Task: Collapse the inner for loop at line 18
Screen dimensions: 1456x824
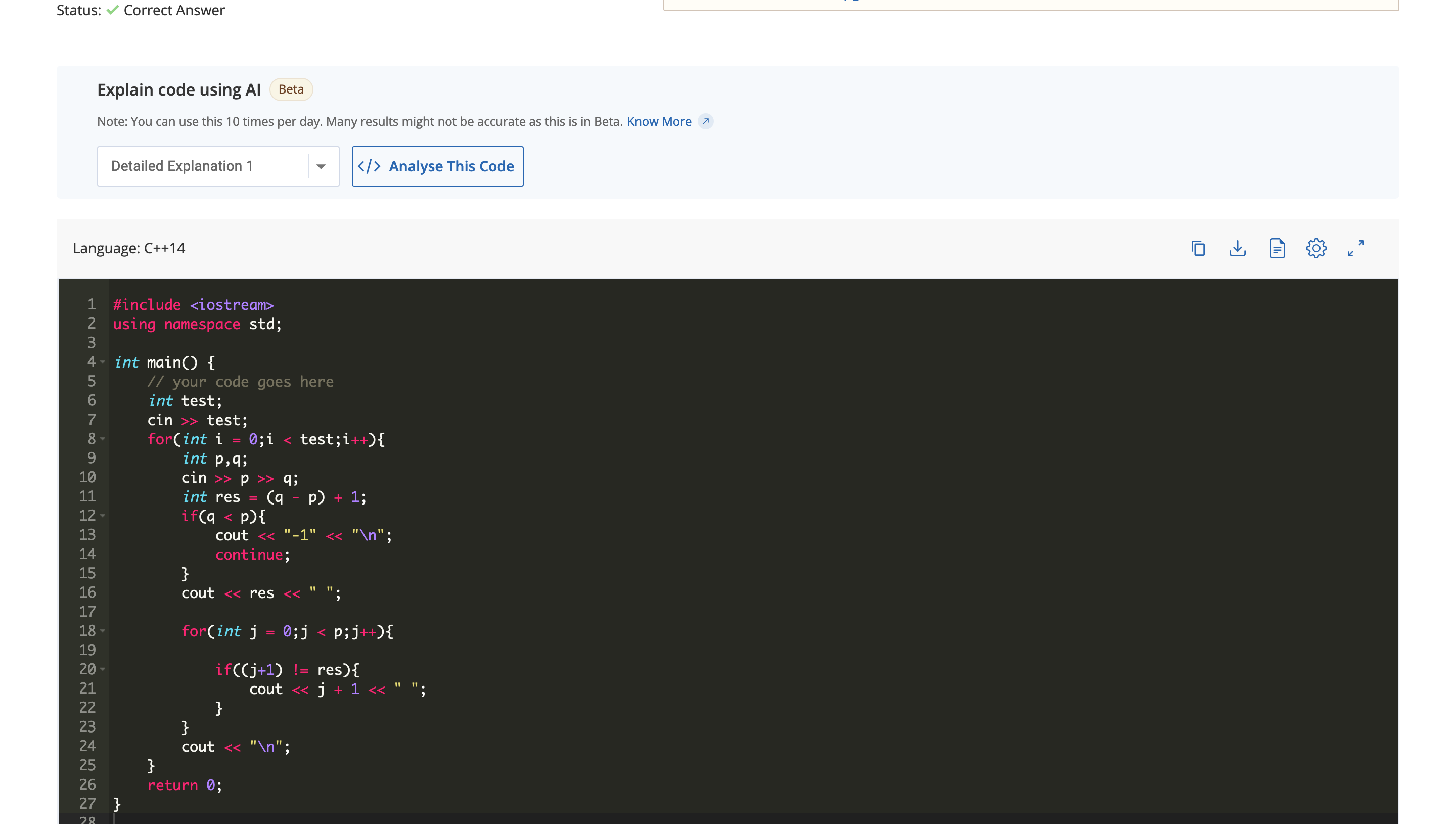Action: pyautogui.click(x=103, y=630)
